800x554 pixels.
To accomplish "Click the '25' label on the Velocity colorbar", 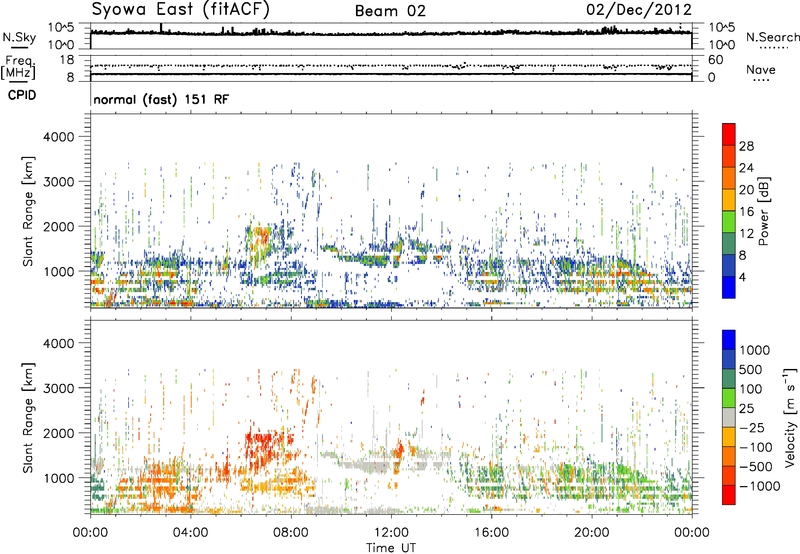I will (x=747, y=409).
